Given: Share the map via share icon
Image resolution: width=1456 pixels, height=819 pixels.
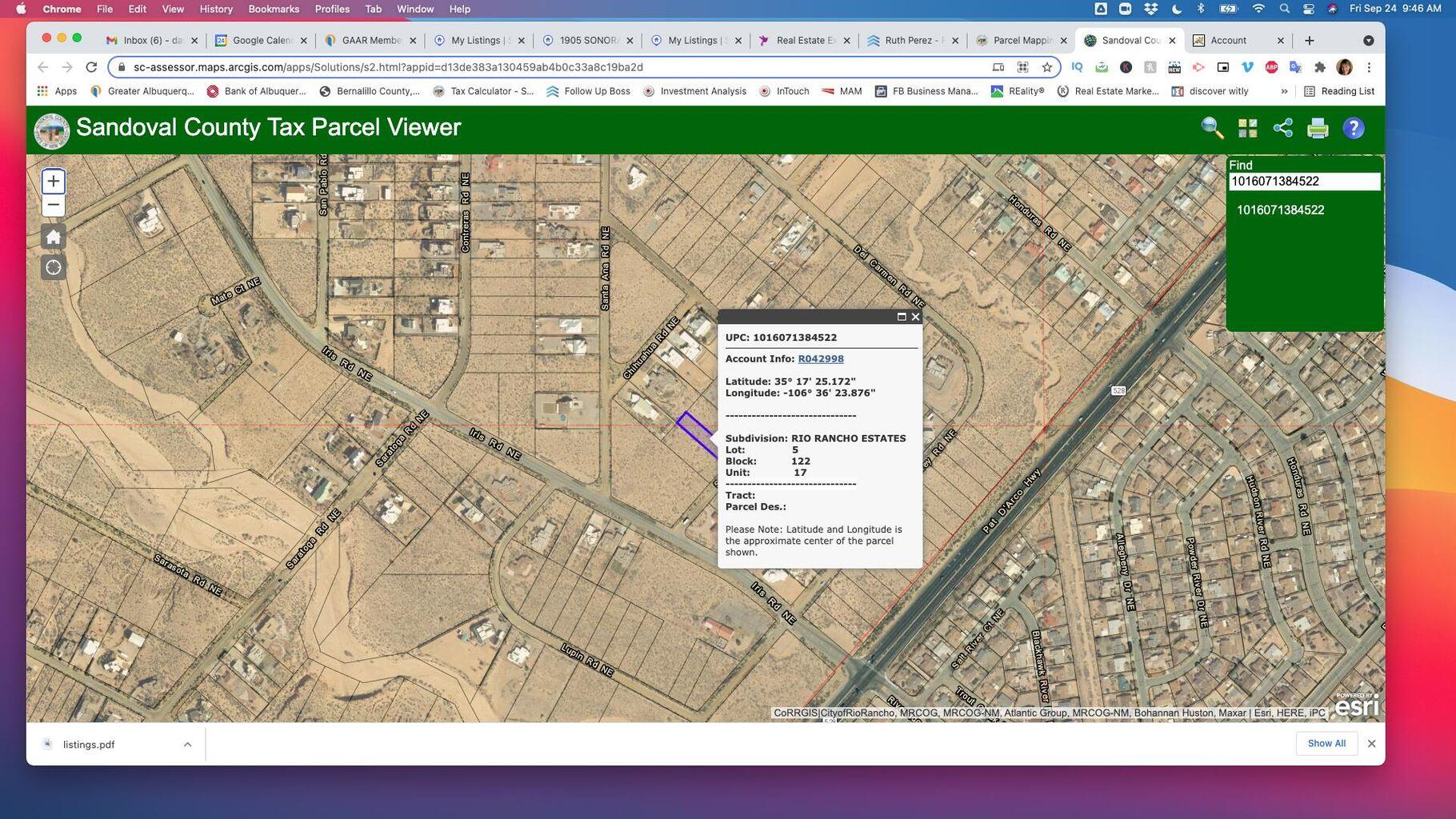Looking at the screenshot, I should (1283, 128).
